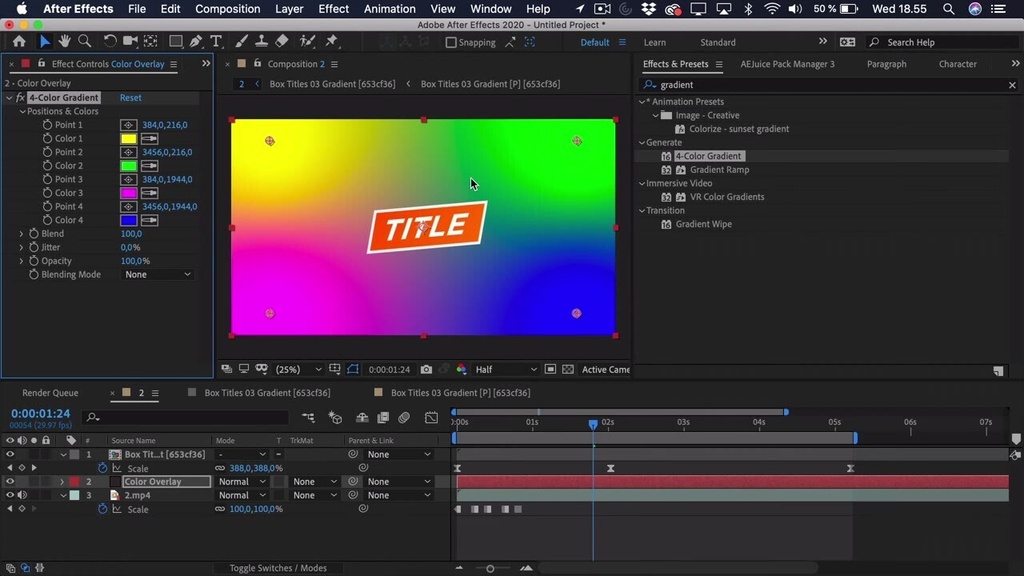This screenshot has width=1024, height=576.
Task: Expand the Jitter property twirl
Action: coord(22,248)
